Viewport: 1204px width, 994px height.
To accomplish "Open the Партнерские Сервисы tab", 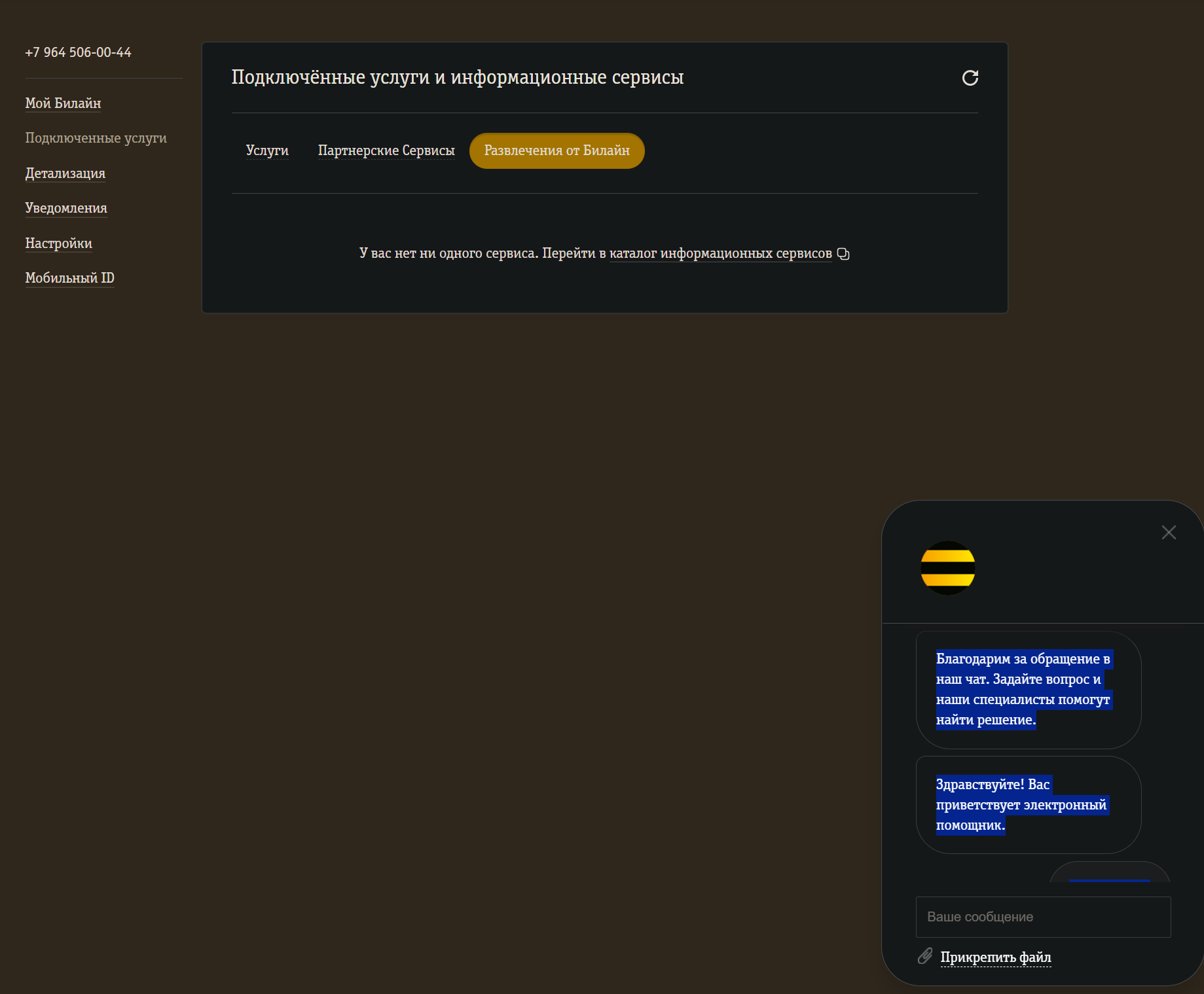I will click(x=386, y=151).
